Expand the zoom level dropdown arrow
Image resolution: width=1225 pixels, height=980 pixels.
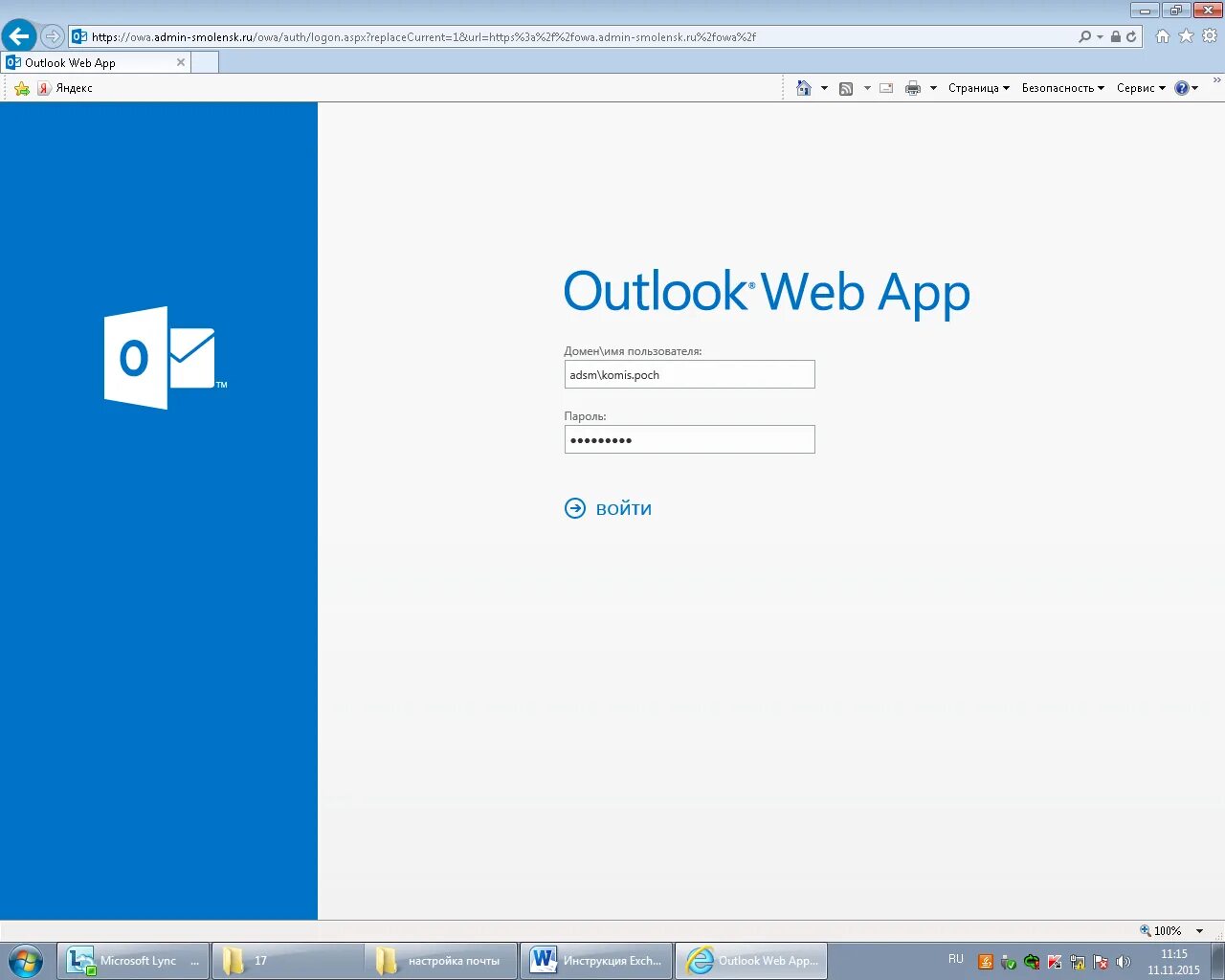pyautogui.click(x=1199, y=931)
